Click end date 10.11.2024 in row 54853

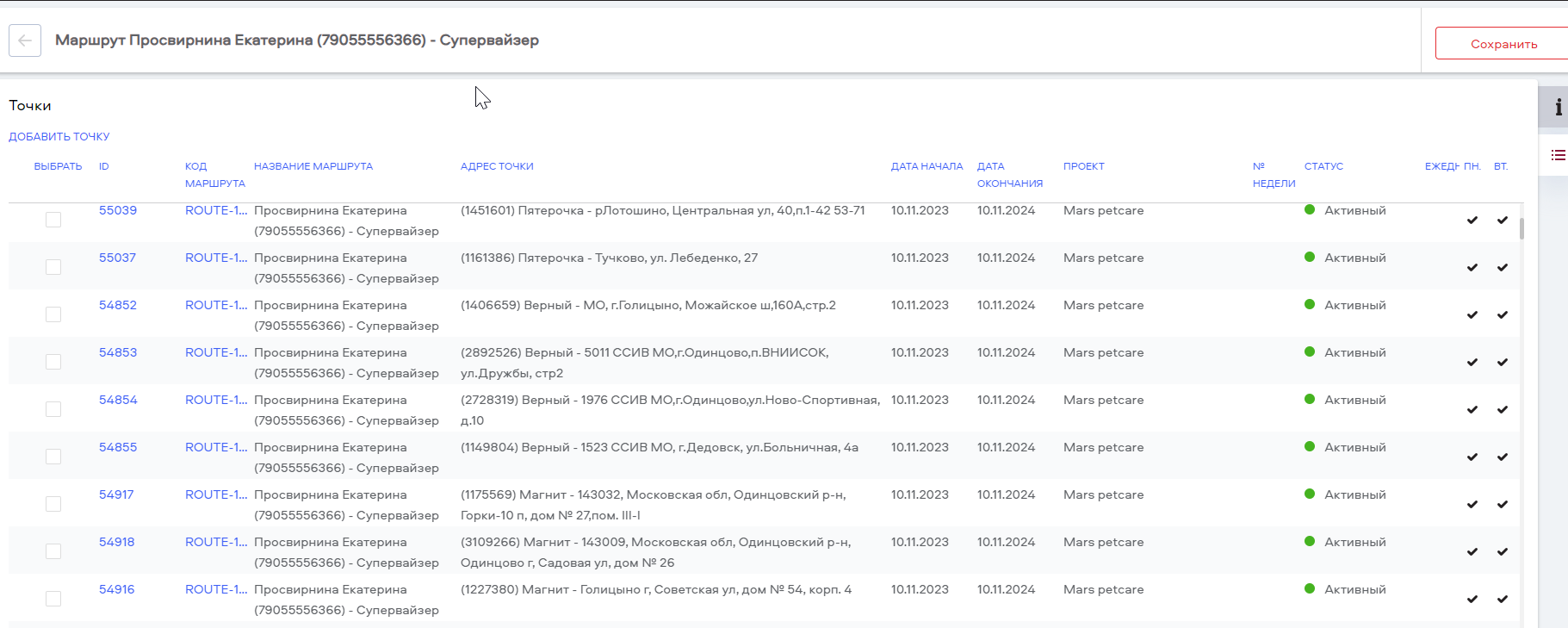[x=1006, y=352]
